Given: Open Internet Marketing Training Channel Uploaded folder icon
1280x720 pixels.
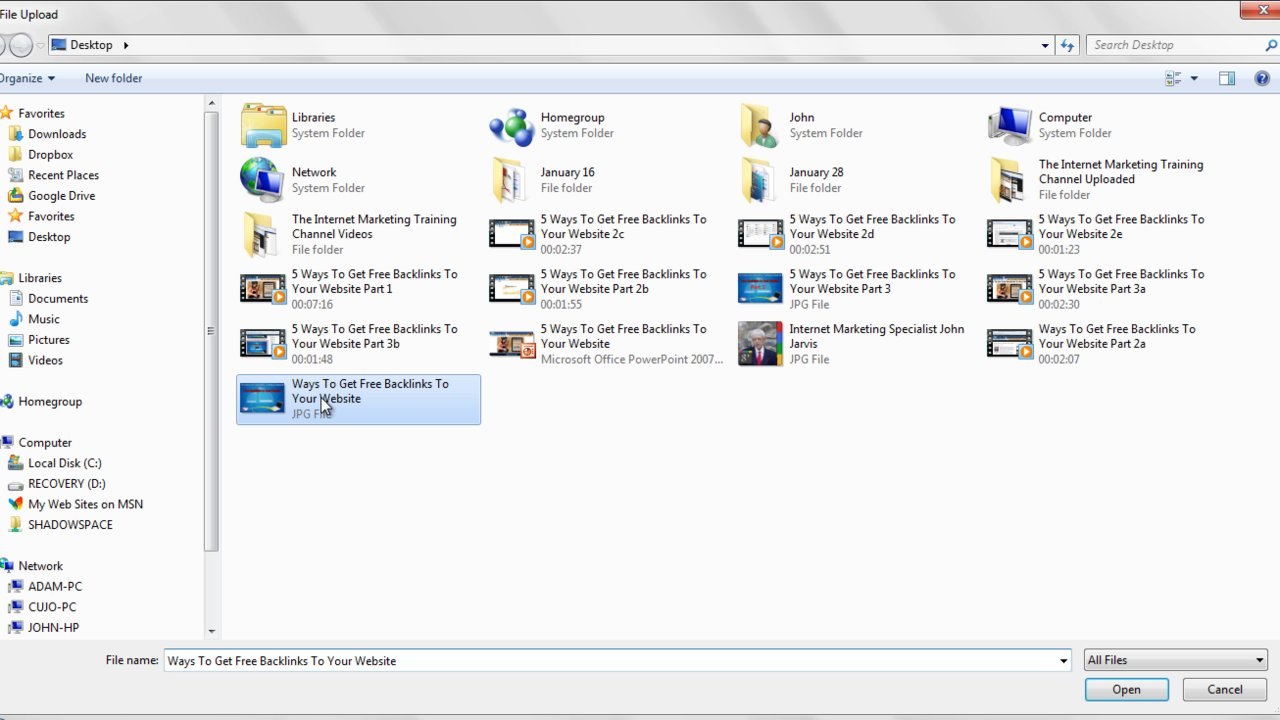Looking at the screenshot, I should coord(1010,180).
